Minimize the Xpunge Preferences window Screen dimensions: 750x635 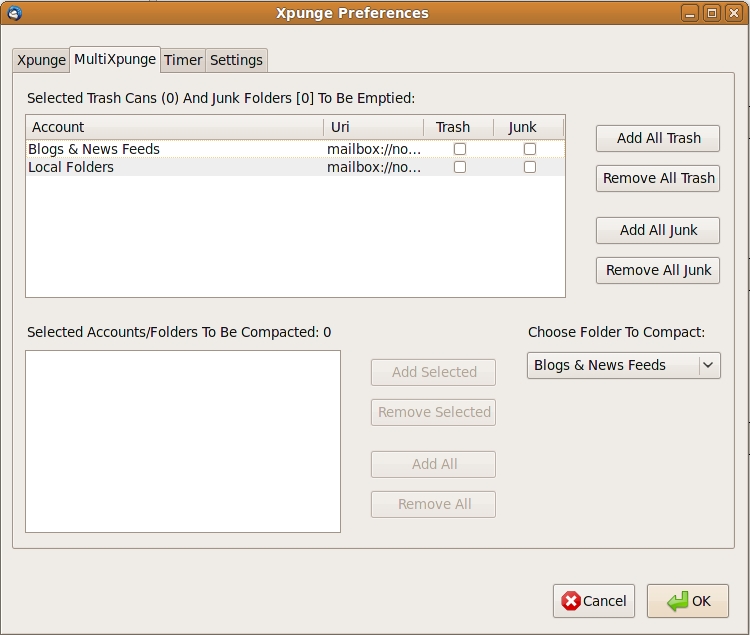[x=691, y=13]
